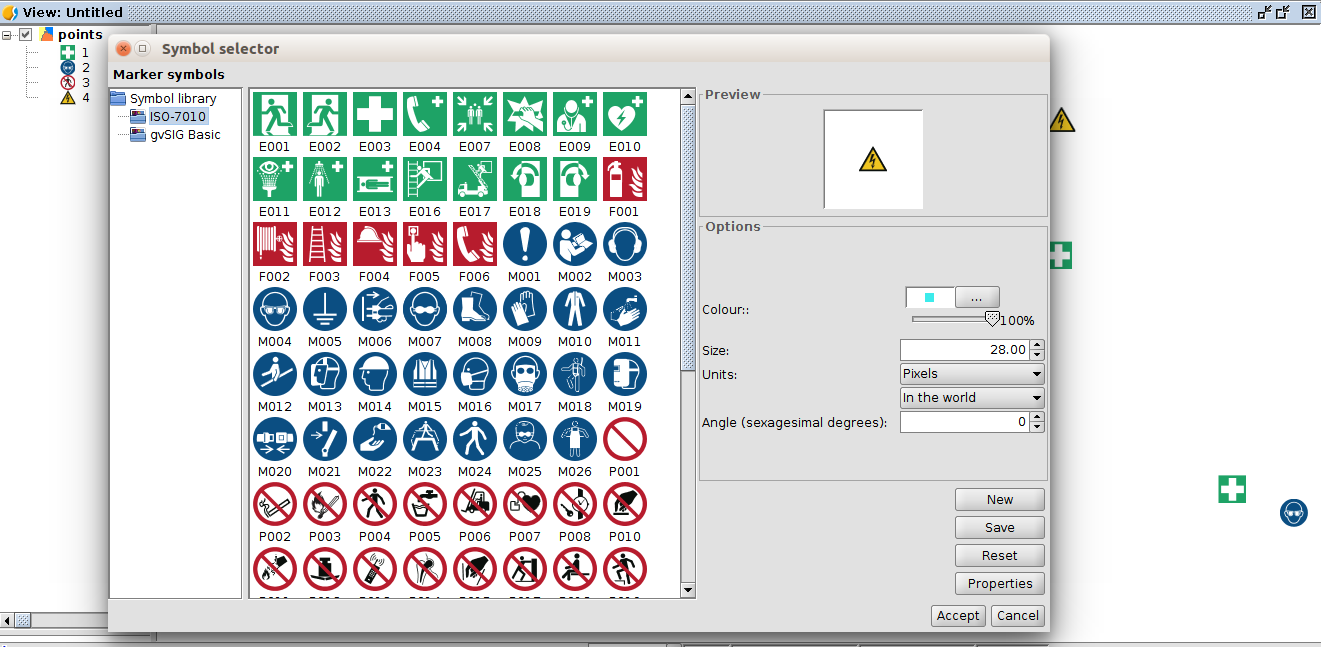Click the opacity slider handle
1321x647 pixels.
(991, 319)
